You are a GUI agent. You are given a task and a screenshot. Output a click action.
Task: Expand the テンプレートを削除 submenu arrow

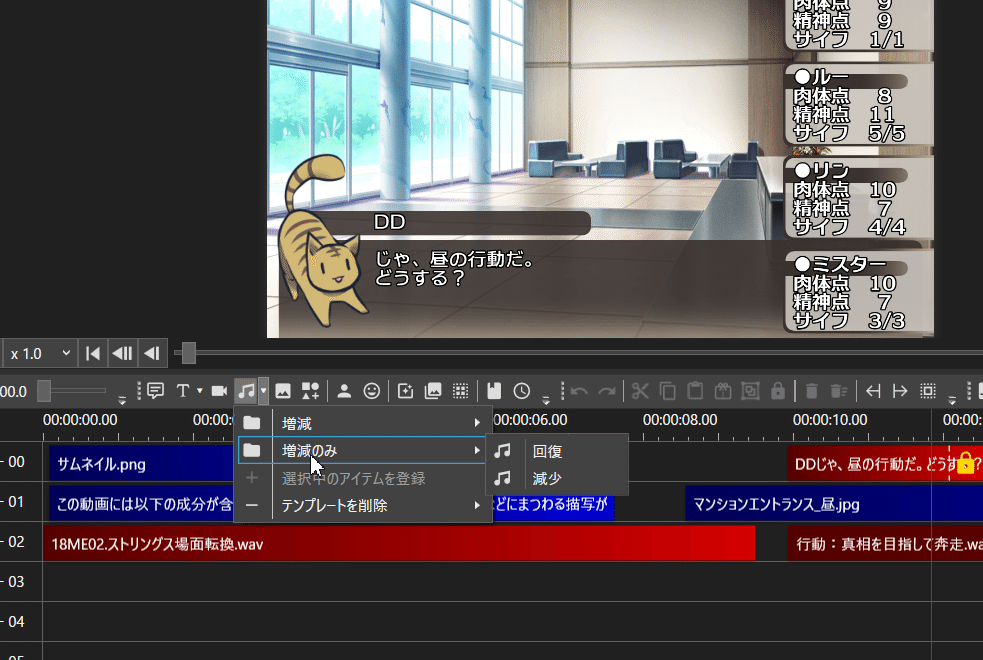pyautogui.click(x=477, y=505)
